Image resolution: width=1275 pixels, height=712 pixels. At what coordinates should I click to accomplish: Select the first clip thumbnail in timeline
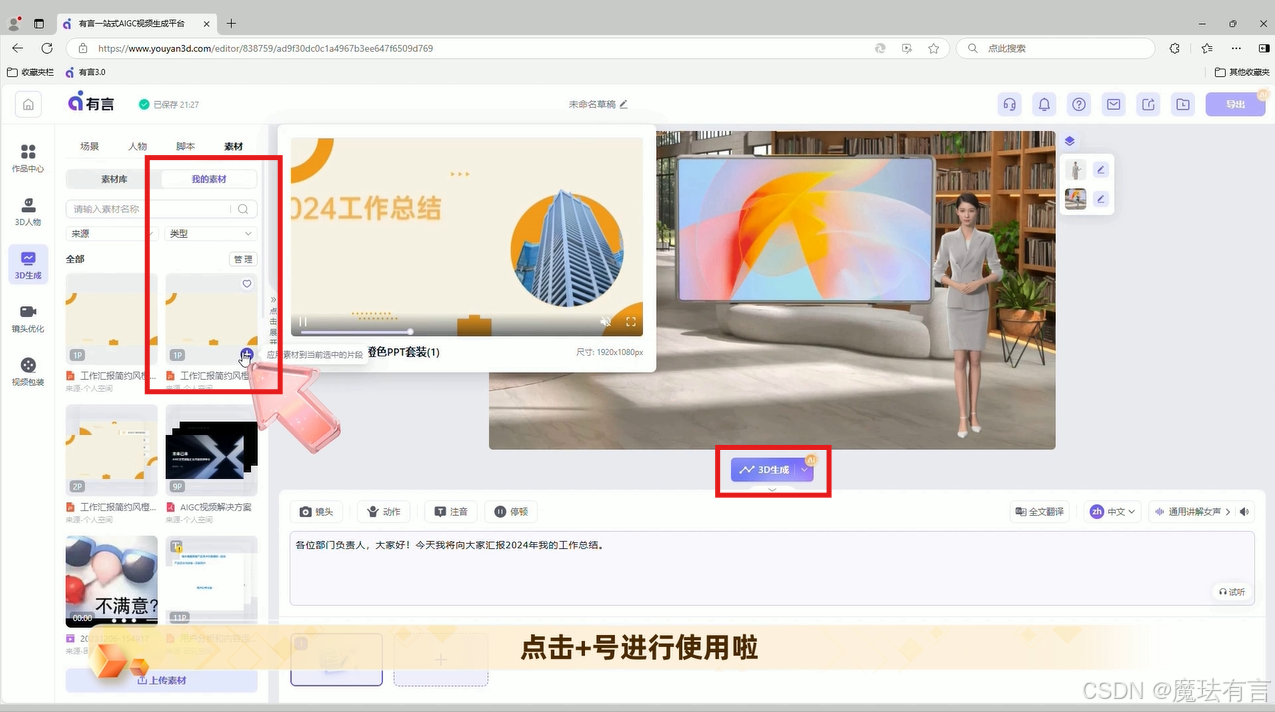[x=337, y=660]
